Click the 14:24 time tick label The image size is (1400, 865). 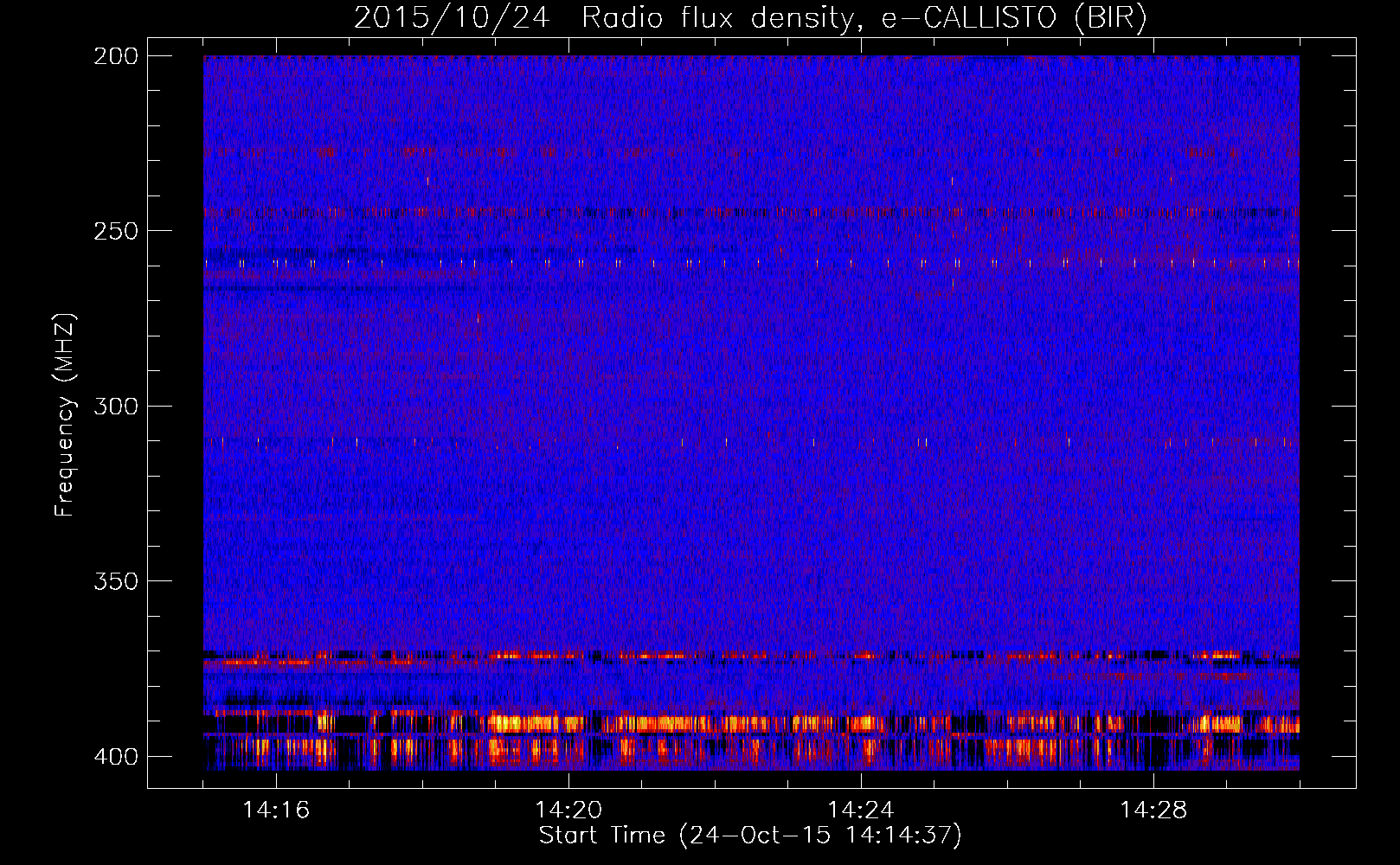(x=861, y=811)
